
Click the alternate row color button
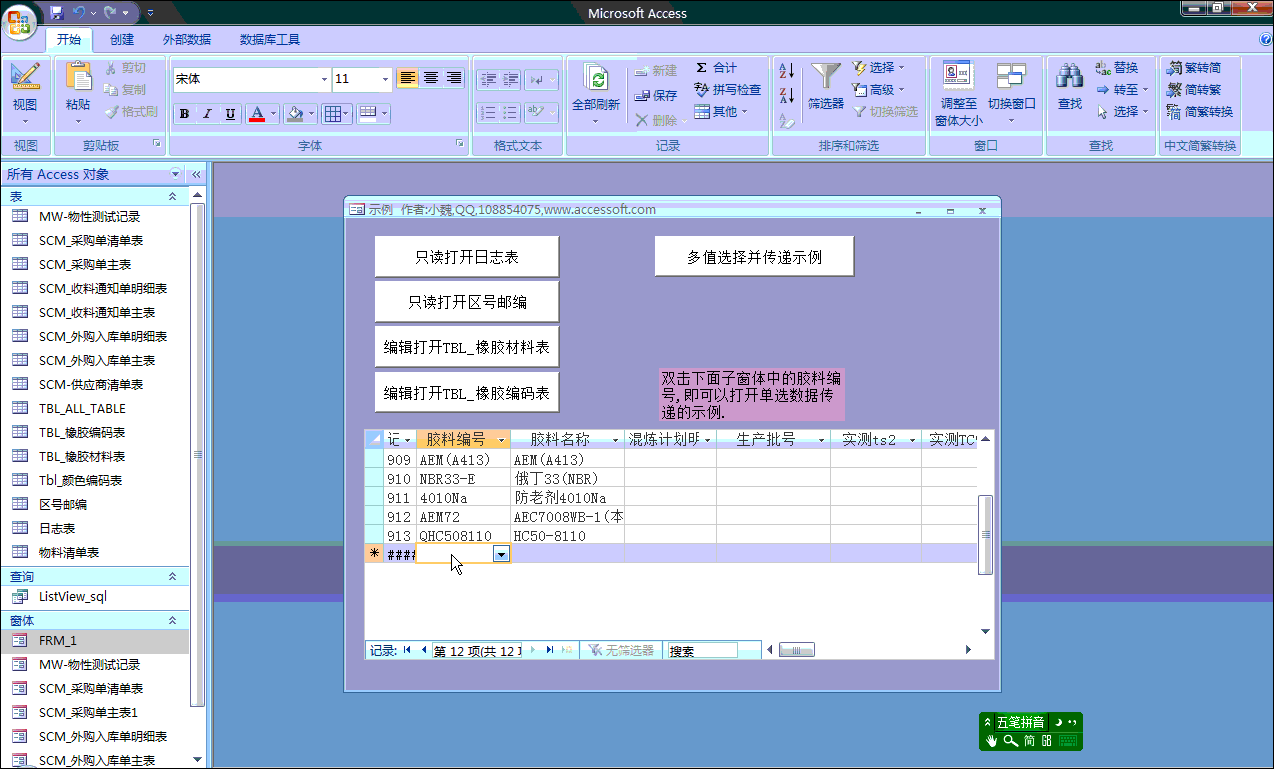coord(373,114)
